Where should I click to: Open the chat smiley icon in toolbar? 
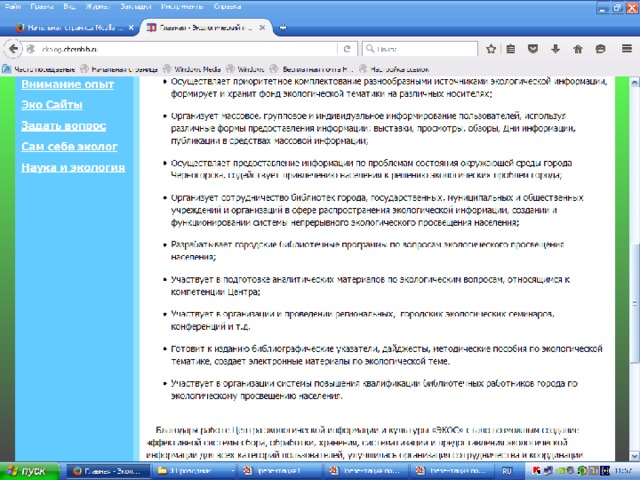pyautogui.click(x=600, y=49)
